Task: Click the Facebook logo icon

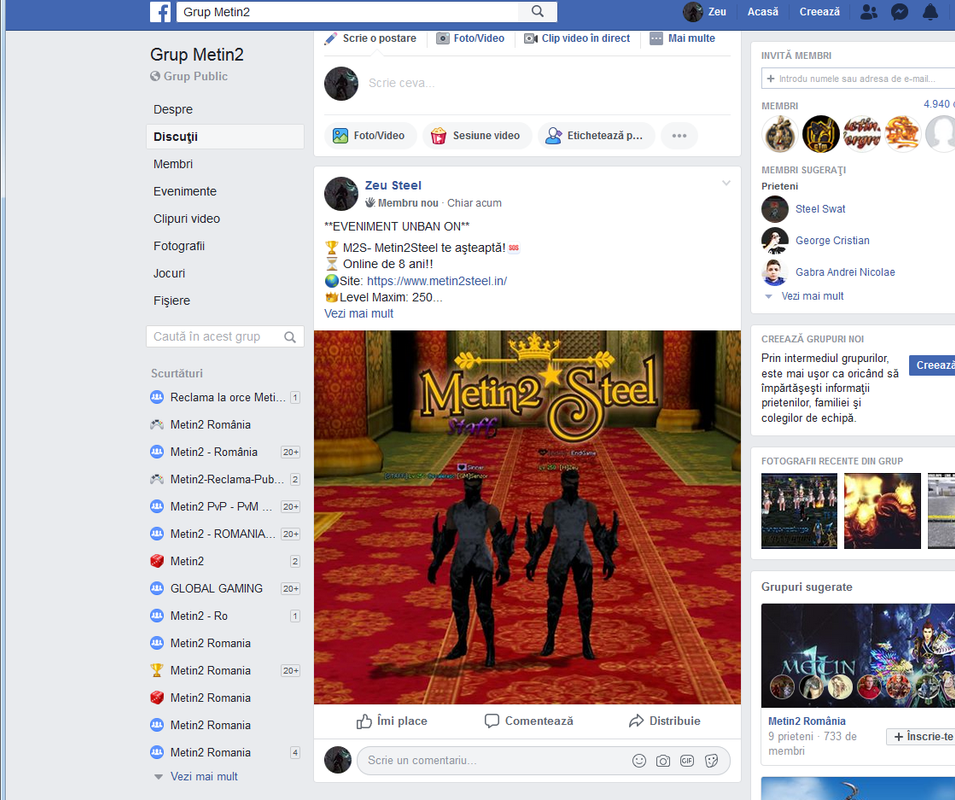Action: coord(160,12)
